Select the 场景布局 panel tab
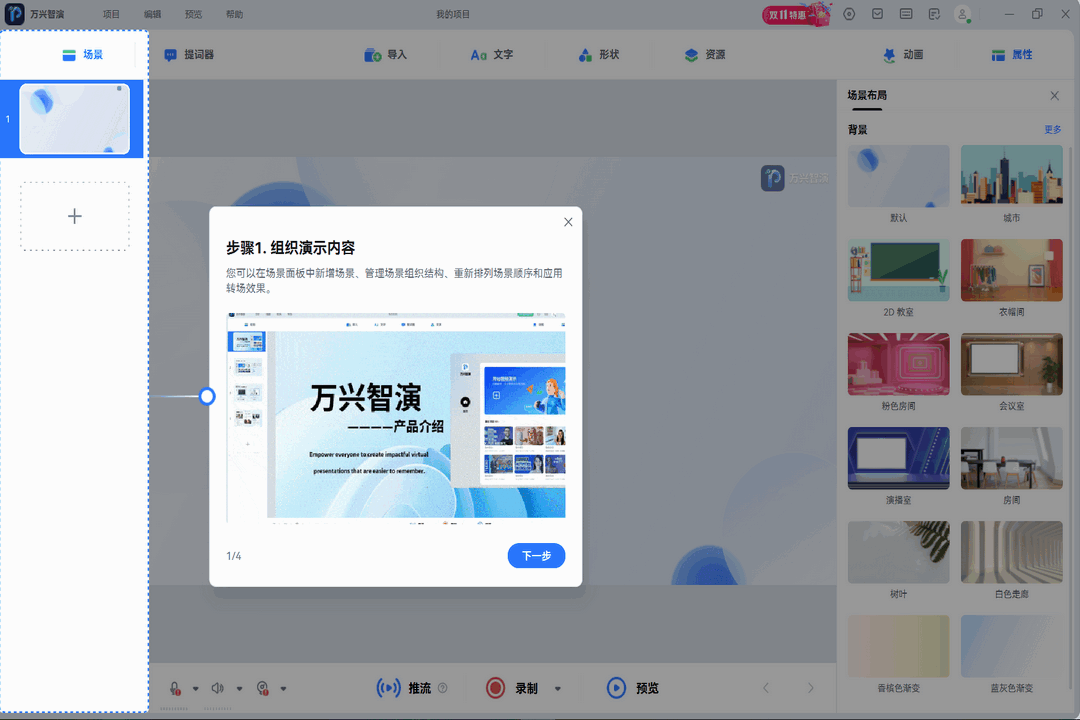 [x=867, y=96]
